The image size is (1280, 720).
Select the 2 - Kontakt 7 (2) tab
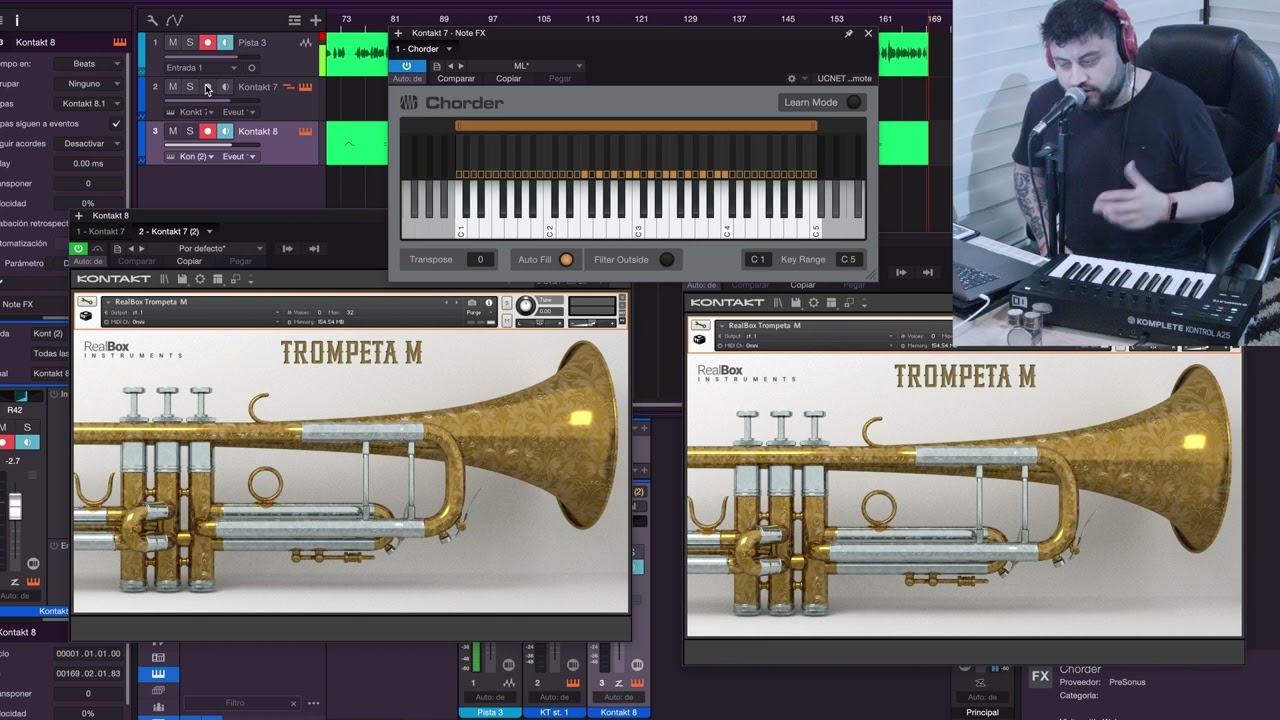[x=169, y=231]
